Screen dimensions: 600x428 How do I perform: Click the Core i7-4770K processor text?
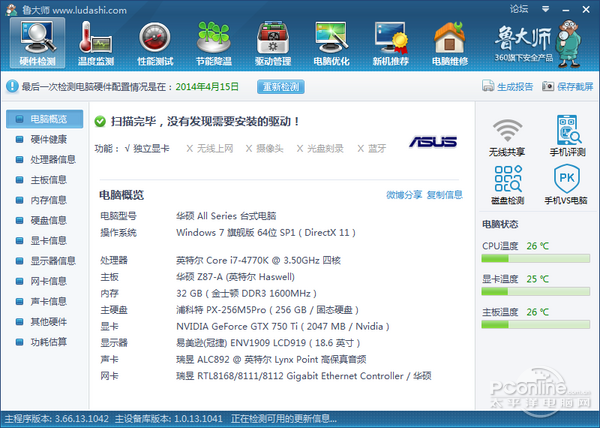[x=258, y=260]
